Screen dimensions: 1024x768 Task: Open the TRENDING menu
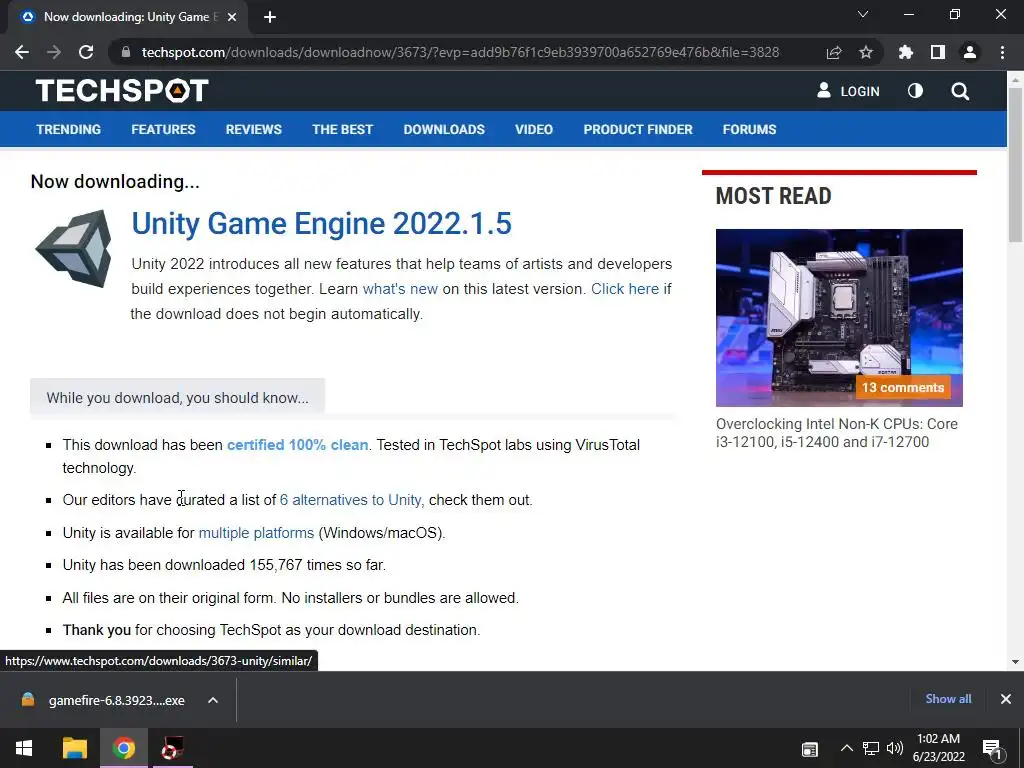point(69,129)
